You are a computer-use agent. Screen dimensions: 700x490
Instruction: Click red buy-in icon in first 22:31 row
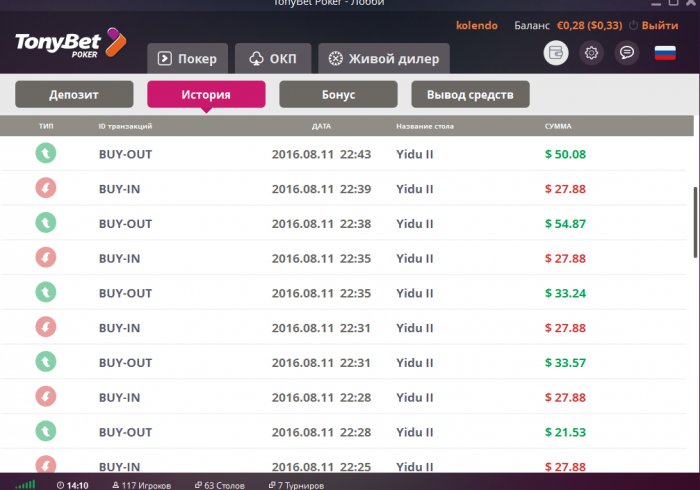46,327
